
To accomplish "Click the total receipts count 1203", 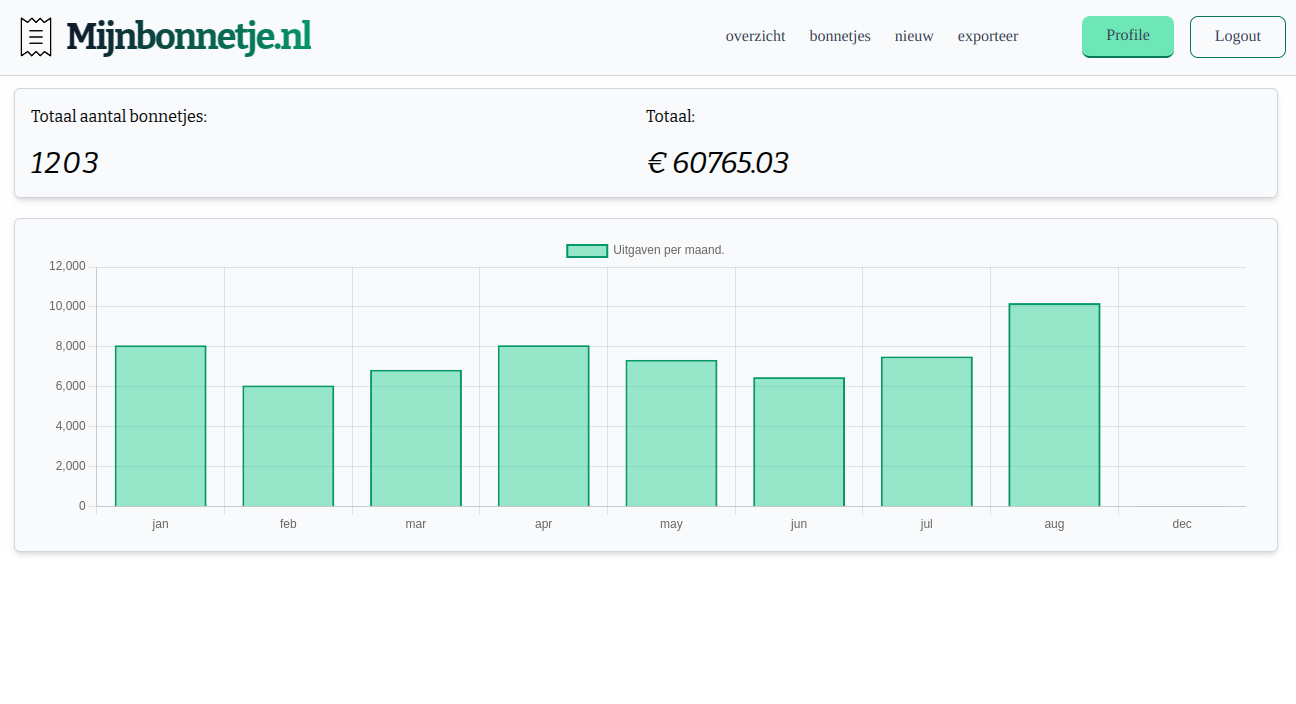I will pos(65,163).
